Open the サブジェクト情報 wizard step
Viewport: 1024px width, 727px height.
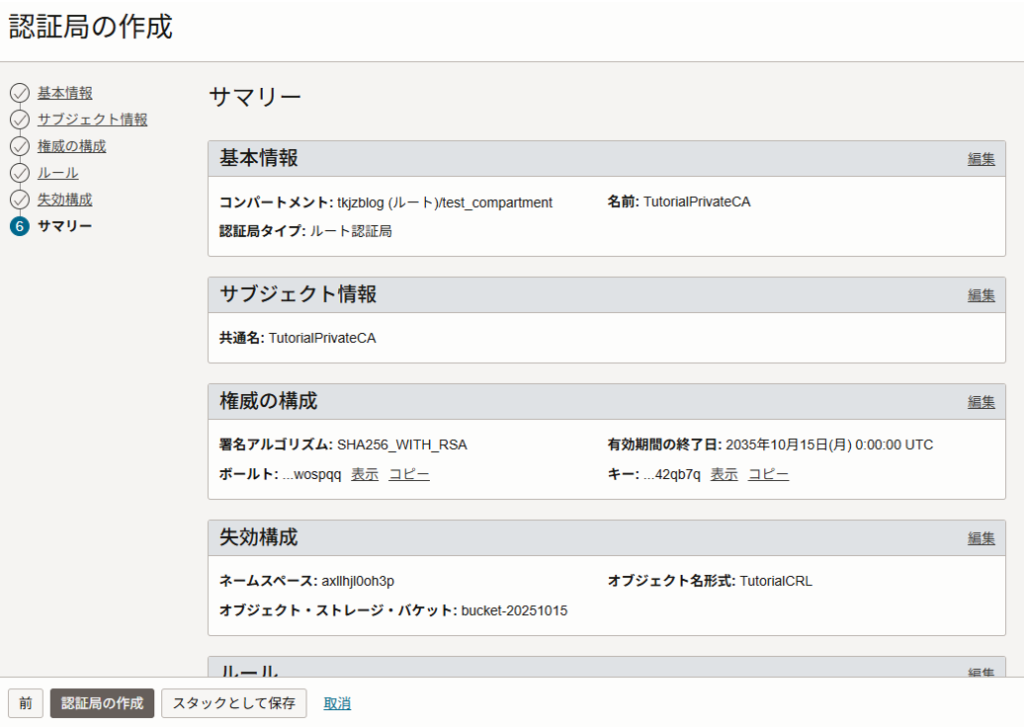click(92, 120)
